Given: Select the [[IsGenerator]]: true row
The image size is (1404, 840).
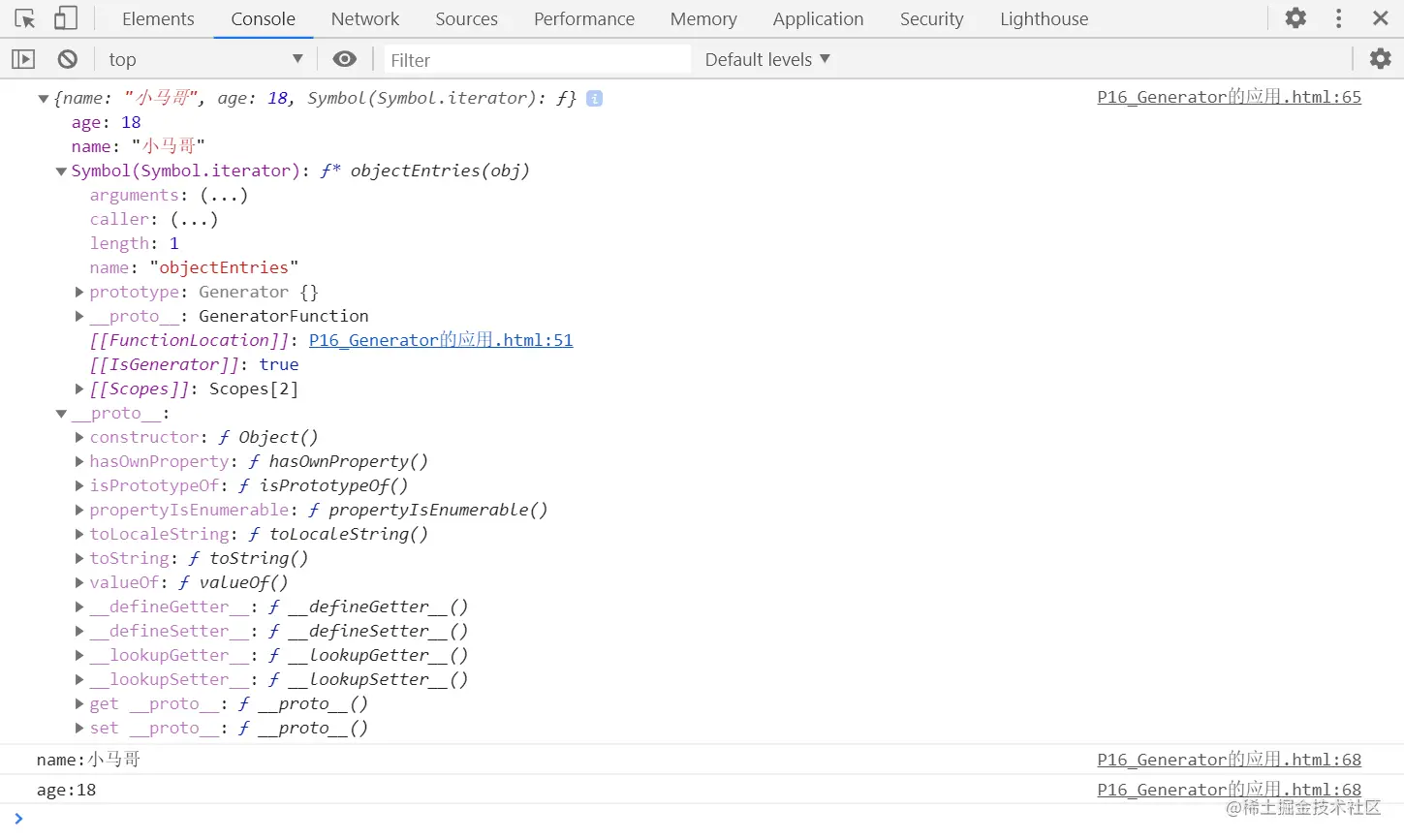Looking at the screenshot, I should tap(194, 364).
